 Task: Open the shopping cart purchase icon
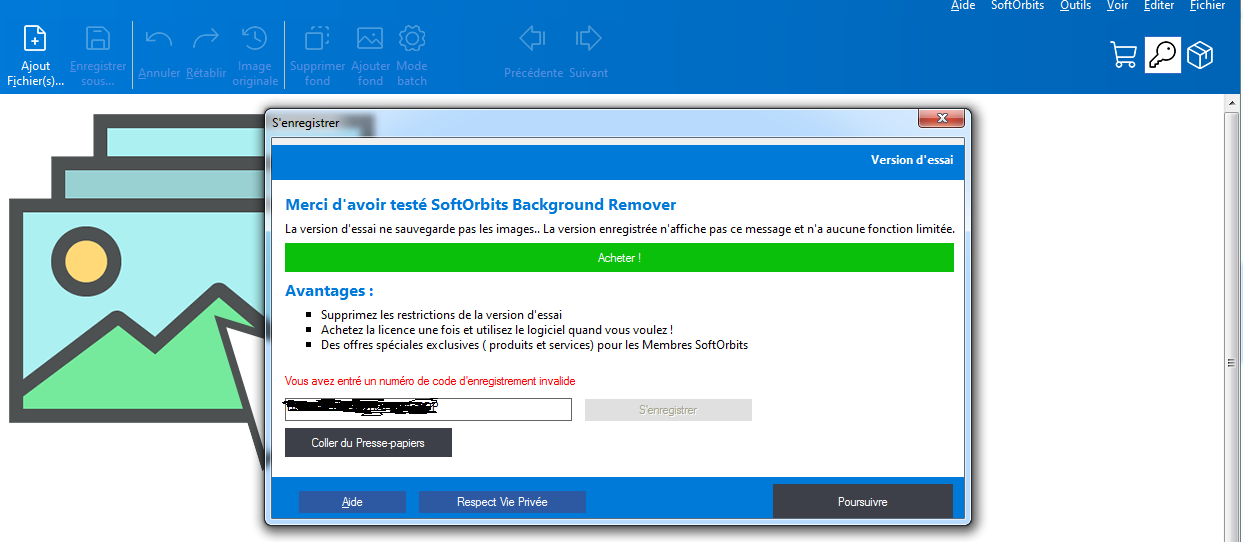click(1124, 55)
